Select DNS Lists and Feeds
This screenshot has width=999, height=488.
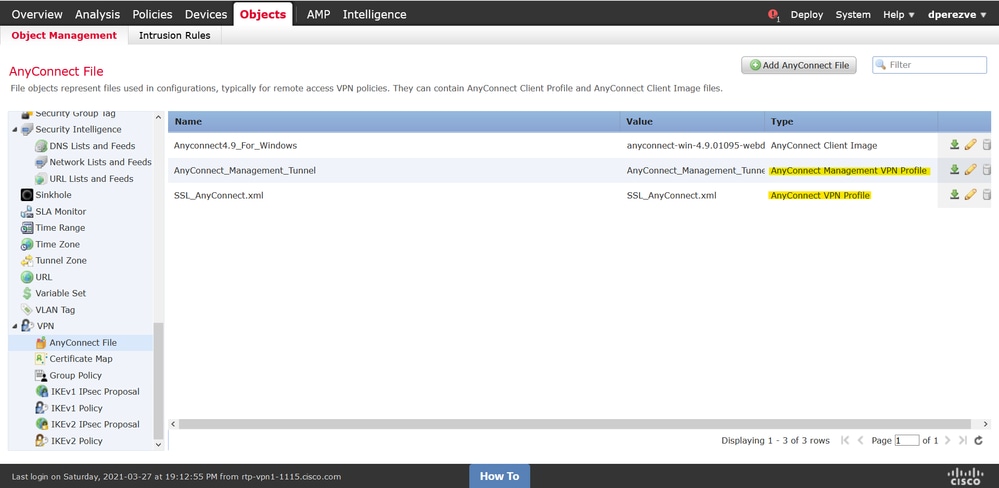pyautogui.click(x=92, y=146)
